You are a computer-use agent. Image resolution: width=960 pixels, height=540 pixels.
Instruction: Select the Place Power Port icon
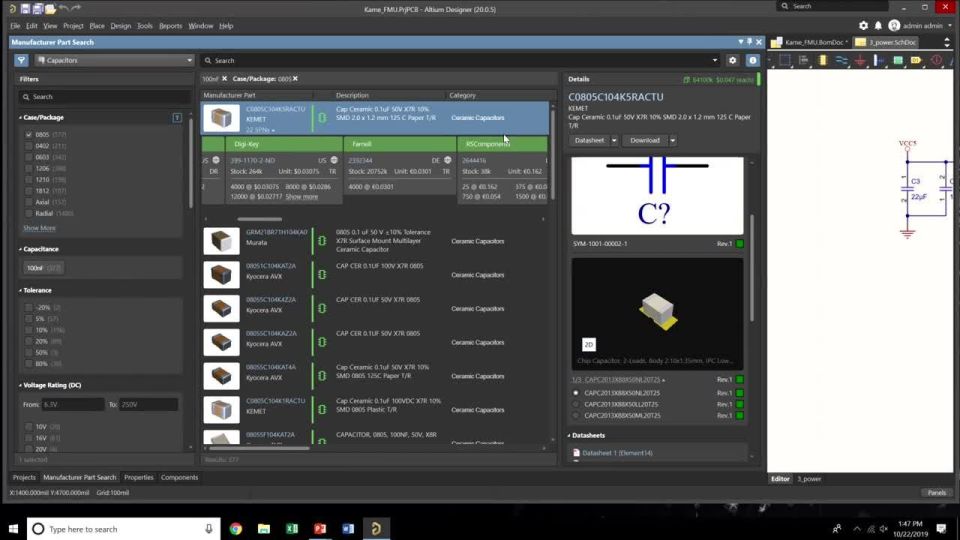point(861,60)
